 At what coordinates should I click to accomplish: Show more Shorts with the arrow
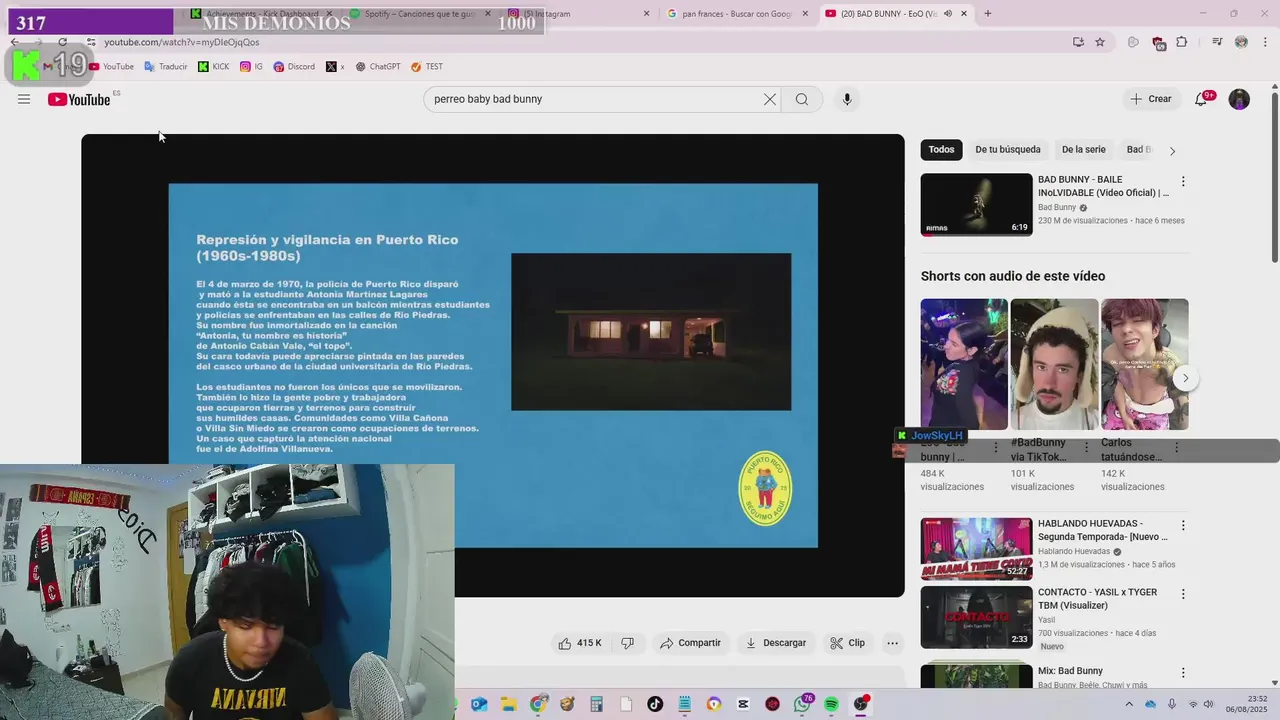coord(1185,378)
